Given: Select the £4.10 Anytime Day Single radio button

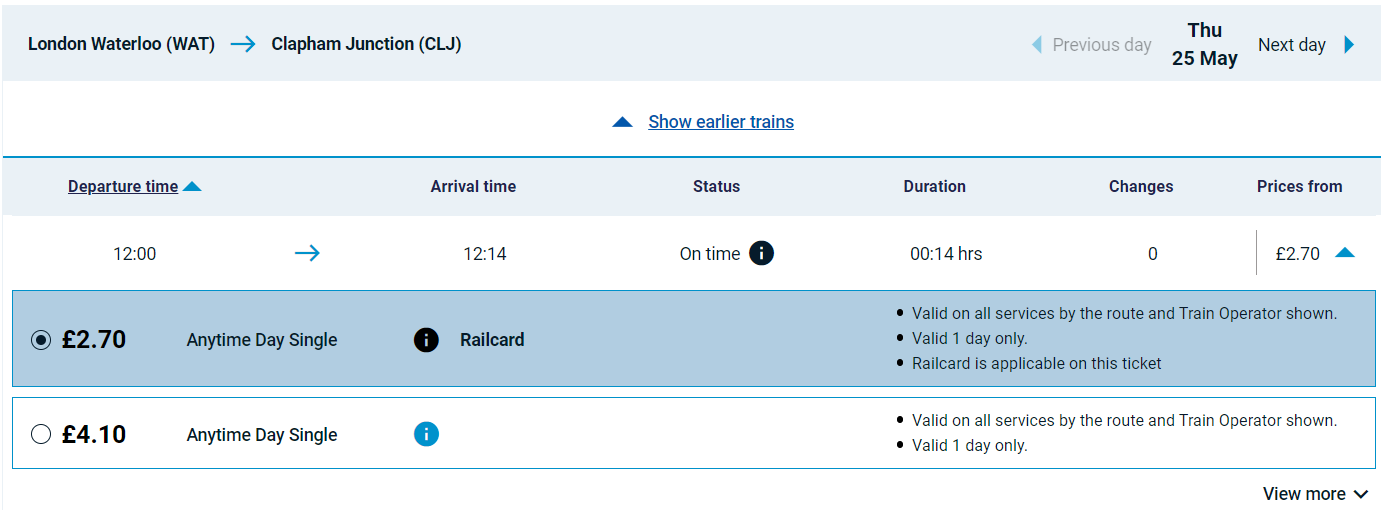Looking at the screenshot, I should pyautogui.click(x=41, y=434).
